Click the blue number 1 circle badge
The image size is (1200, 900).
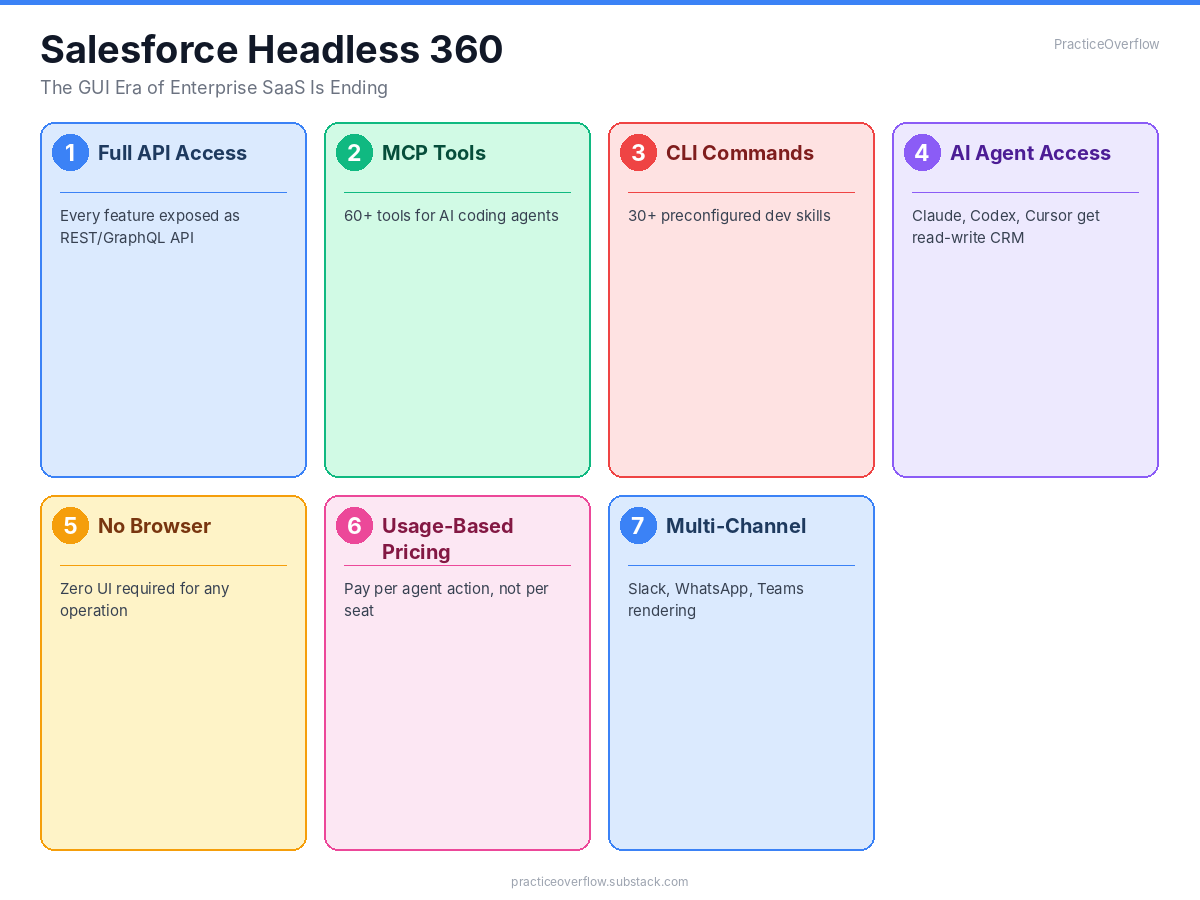[x=70, y=153]
